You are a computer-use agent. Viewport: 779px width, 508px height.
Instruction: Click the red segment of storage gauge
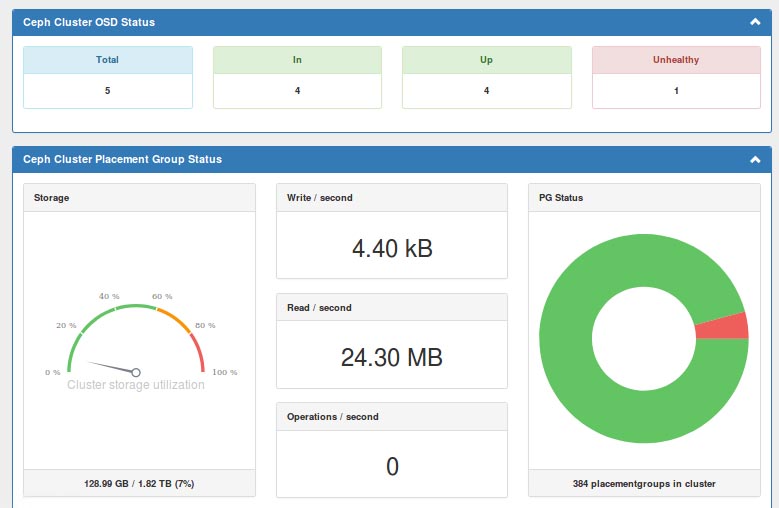point(199,354)
